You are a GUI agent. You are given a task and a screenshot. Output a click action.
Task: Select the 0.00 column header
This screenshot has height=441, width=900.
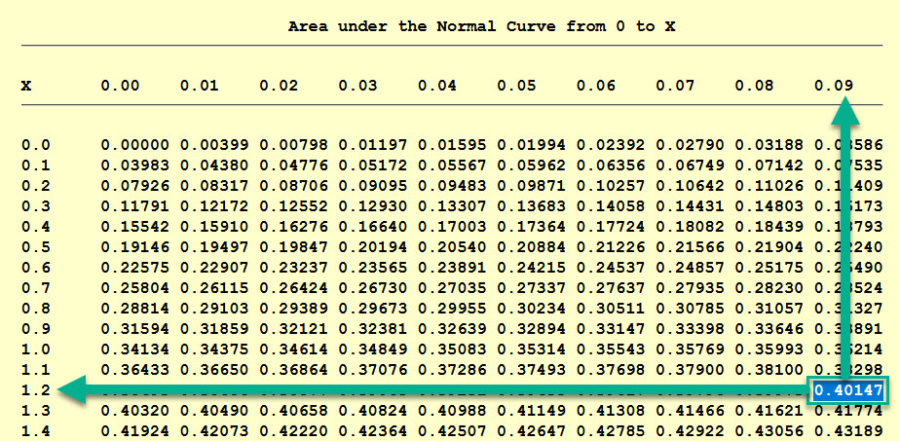tap(120, 86)
